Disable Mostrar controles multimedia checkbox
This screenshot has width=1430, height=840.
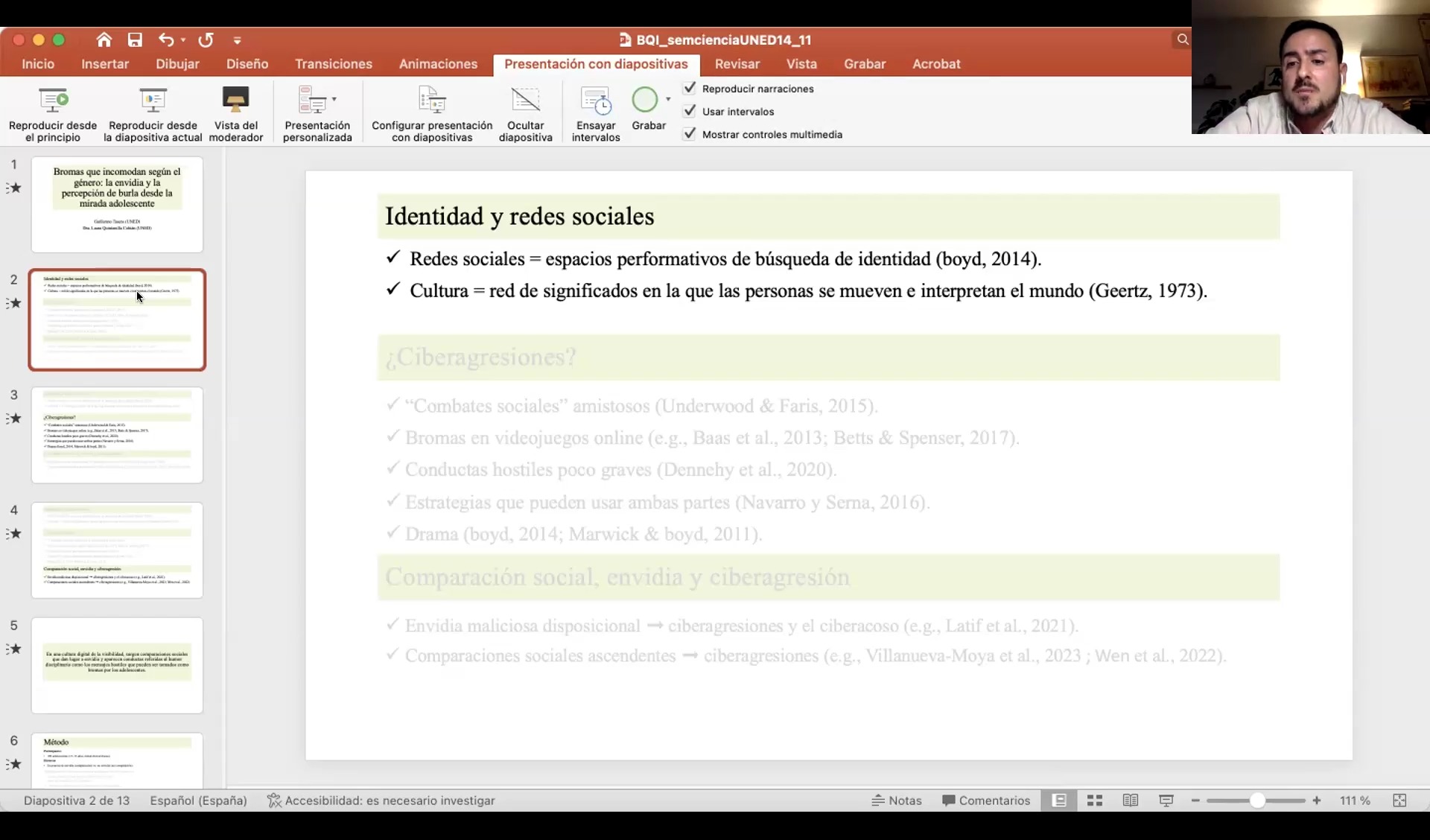pyautogui.click(x=690, y=134)
